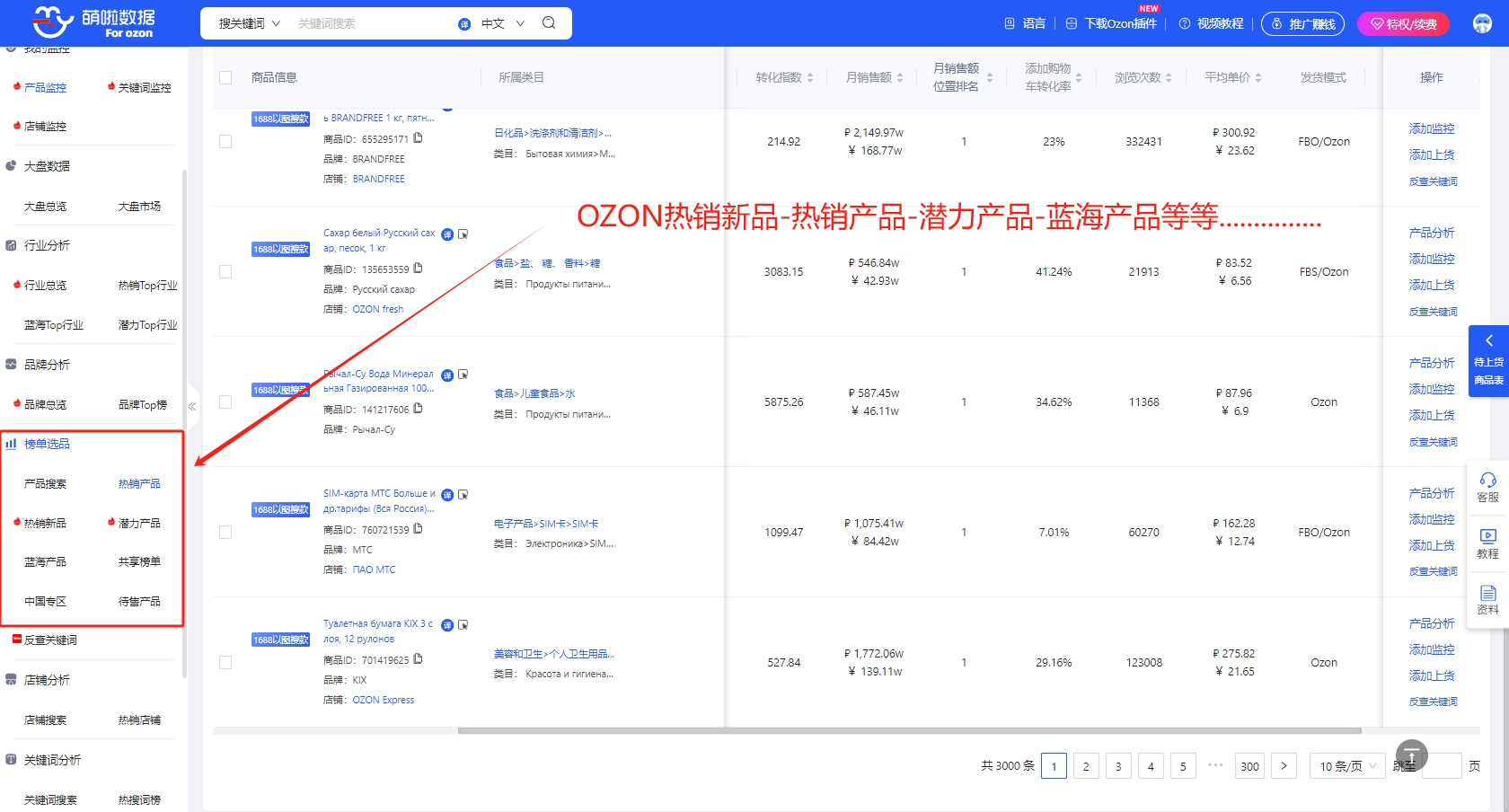Screen dimensions: 1509x812
Task: Open store link OZON fresh
Action: coord(378,309)
